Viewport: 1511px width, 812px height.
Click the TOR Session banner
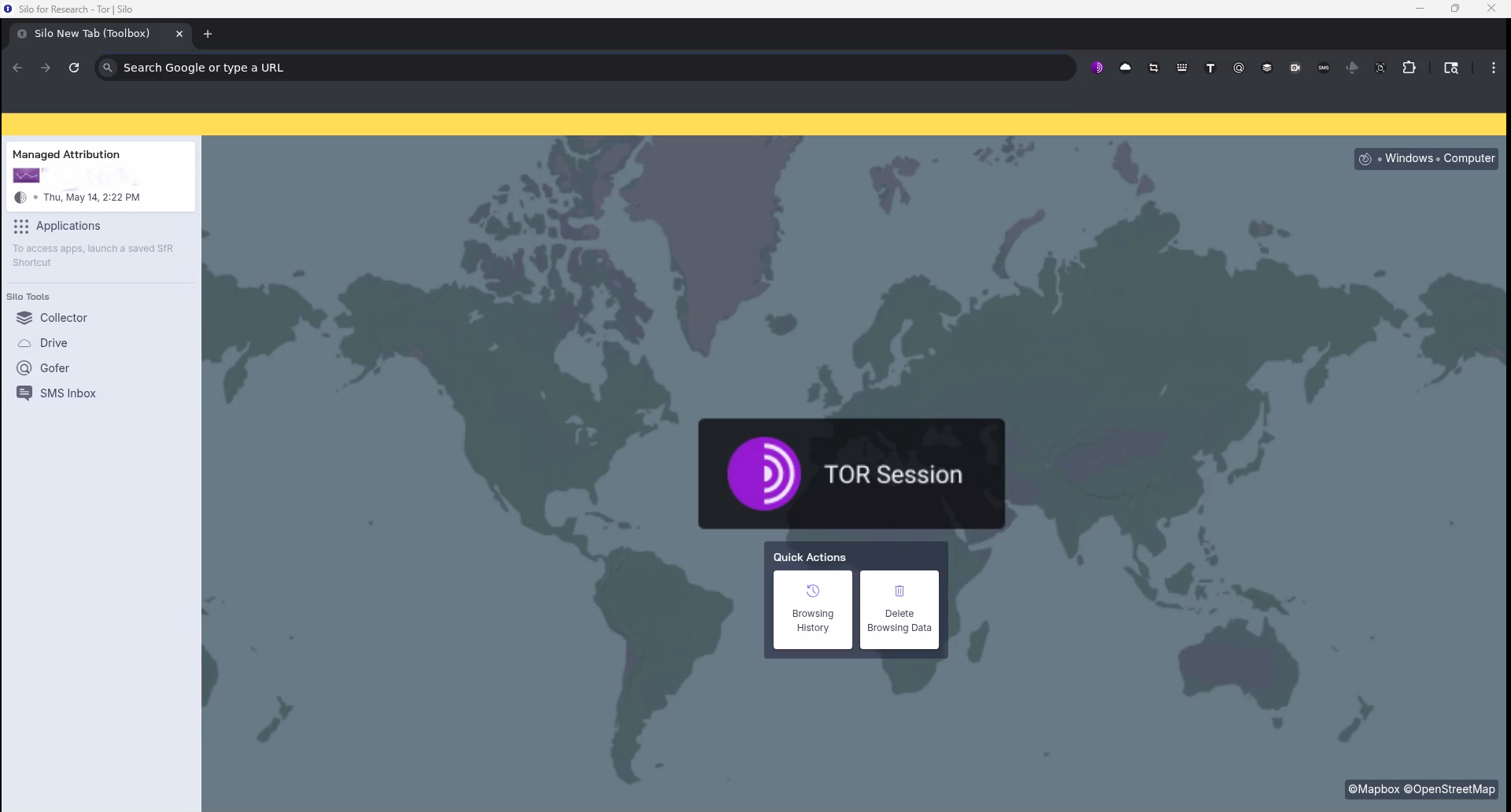852,474
